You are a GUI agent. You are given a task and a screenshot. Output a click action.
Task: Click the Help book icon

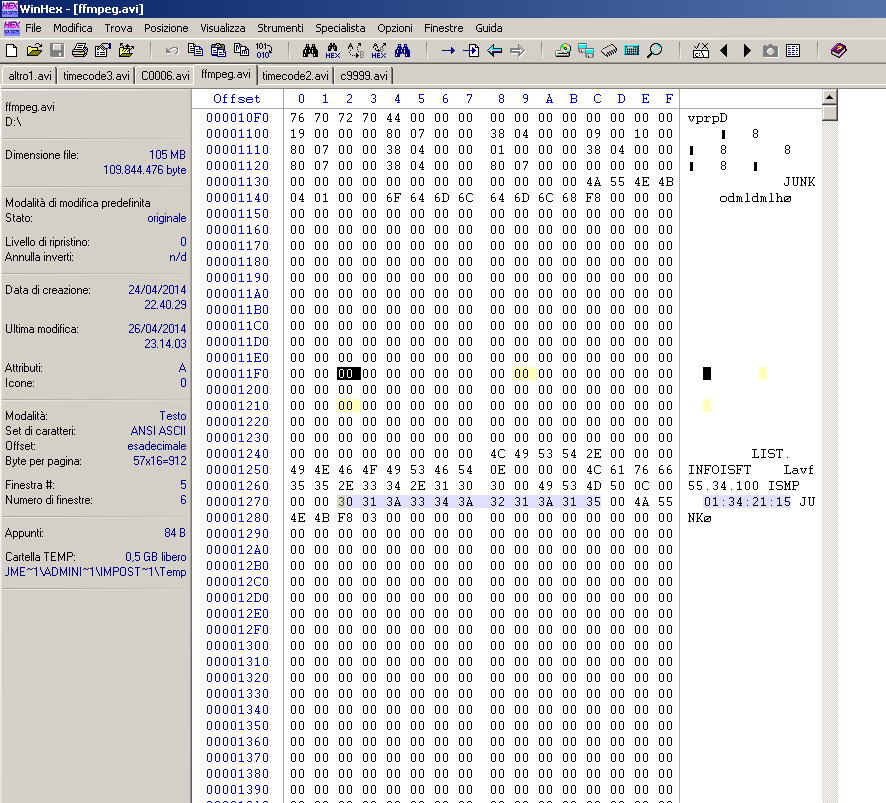pyautogui.click(x=838, y=50)
